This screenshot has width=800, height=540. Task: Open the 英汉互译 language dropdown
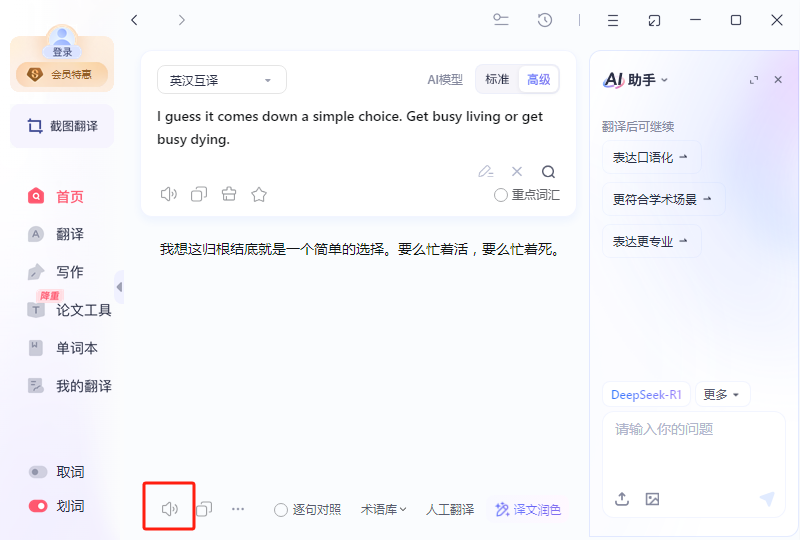(x=222, y=80)
